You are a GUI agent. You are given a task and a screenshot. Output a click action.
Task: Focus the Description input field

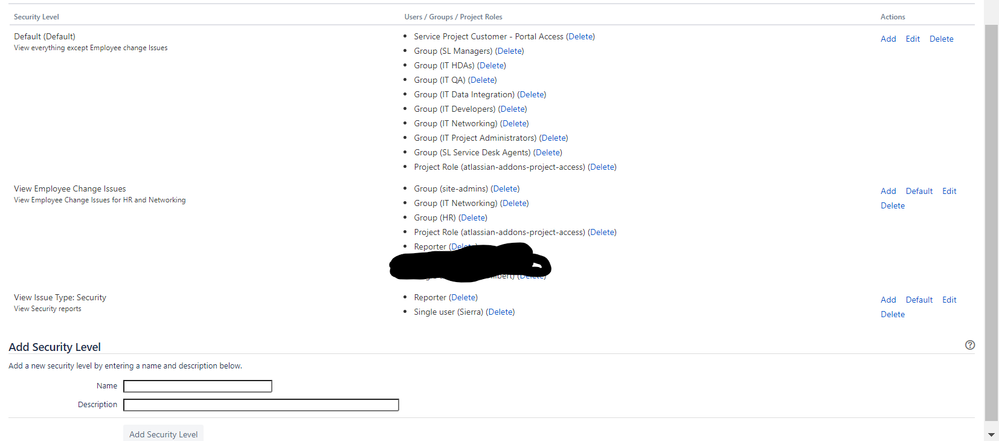click(x=261, y=405)
